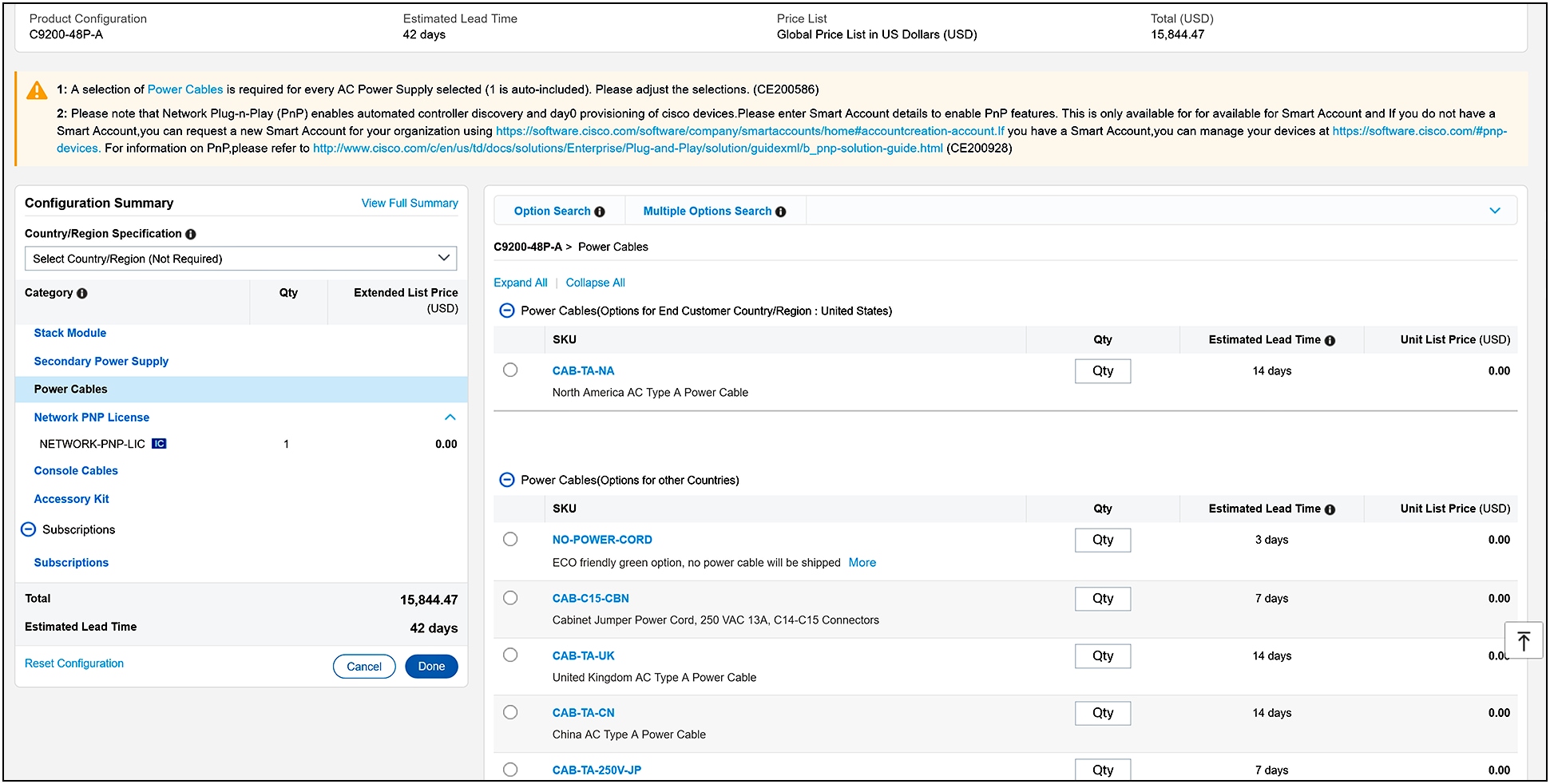
Task: Click Estimated Lead Time info icon in other countries table
Action: [1330, 509]
